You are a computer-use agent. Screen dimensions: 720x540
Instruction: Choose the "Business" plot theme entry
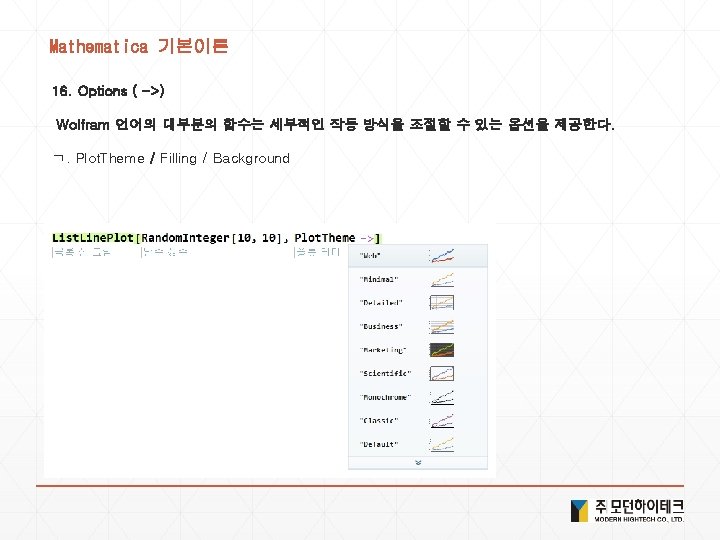[x=418, y=326]
